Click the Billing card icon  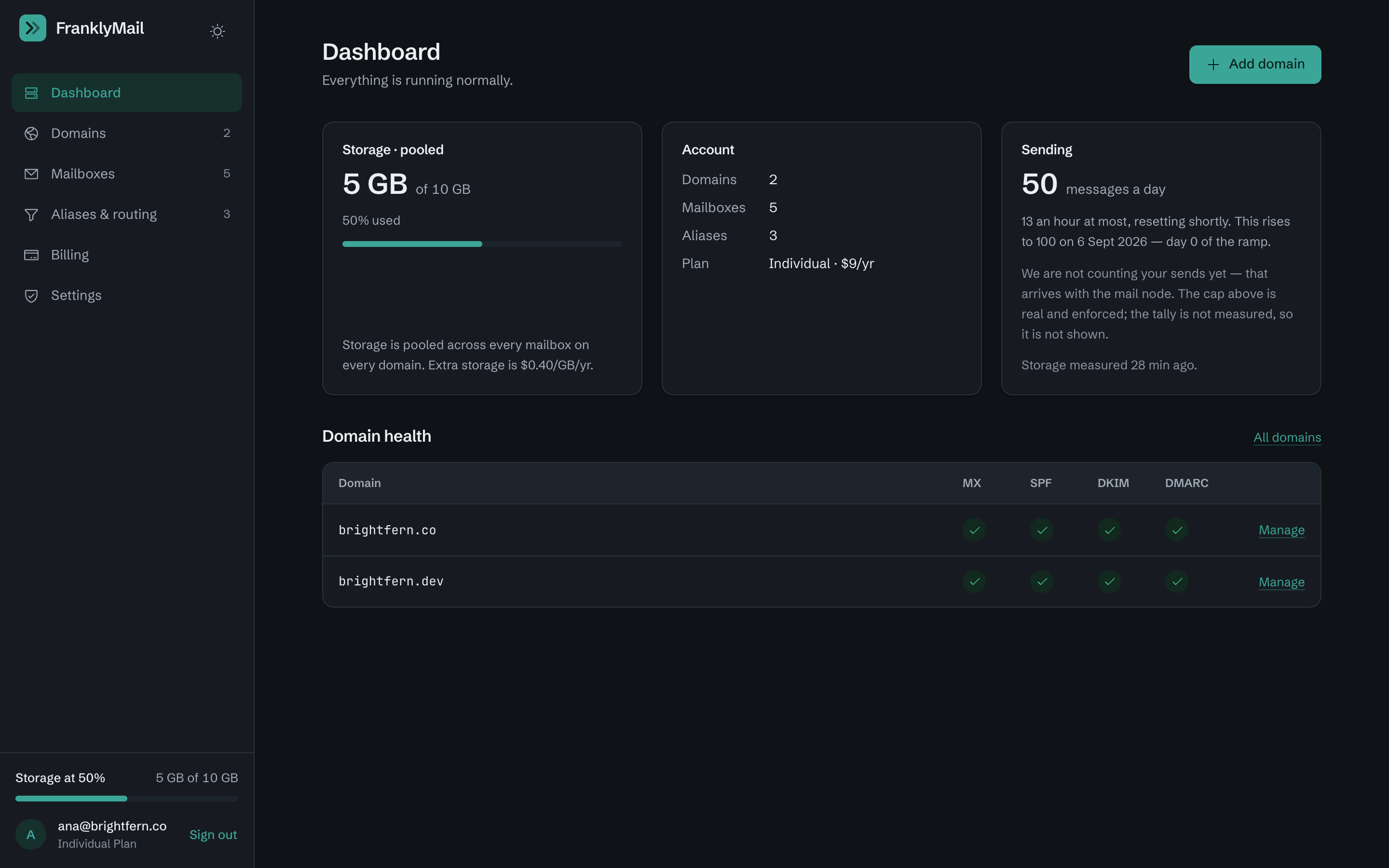click(x=31, y=255)
